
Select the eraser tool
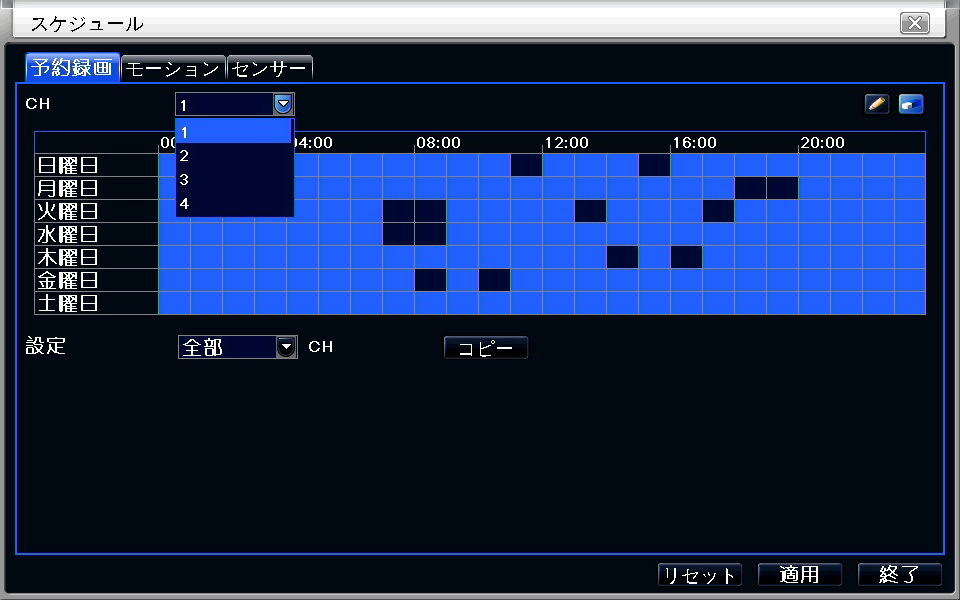(x=911, y=104)
